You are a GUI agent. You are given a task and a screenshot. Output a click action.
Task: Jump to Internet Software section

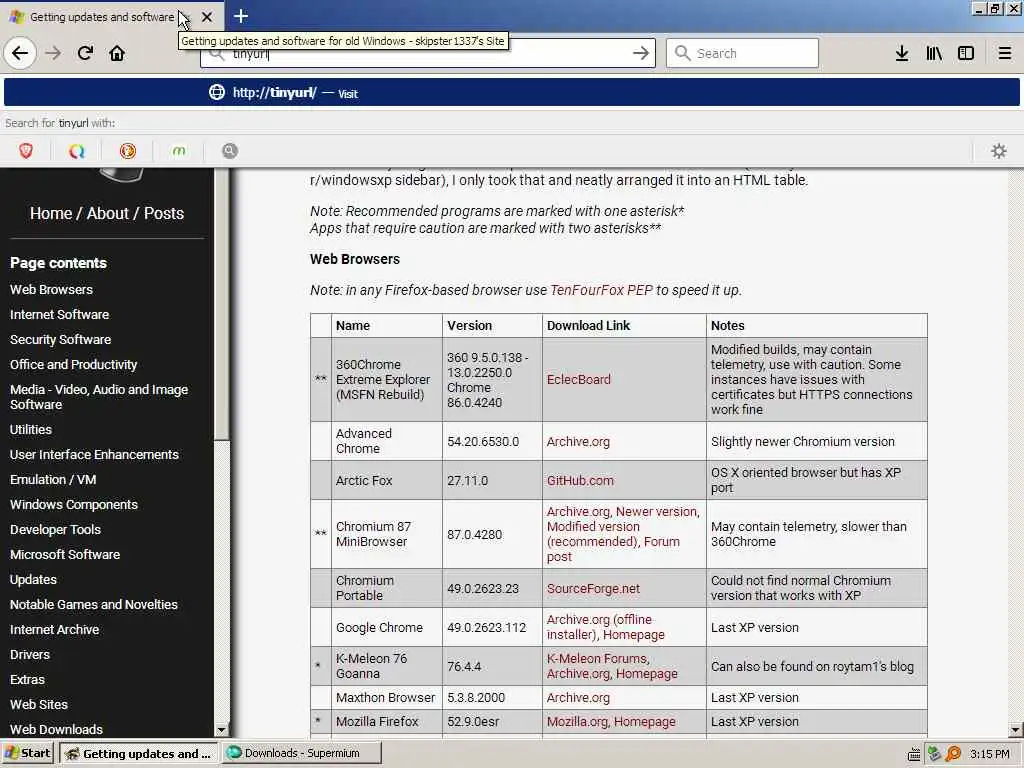click(59, 314)
